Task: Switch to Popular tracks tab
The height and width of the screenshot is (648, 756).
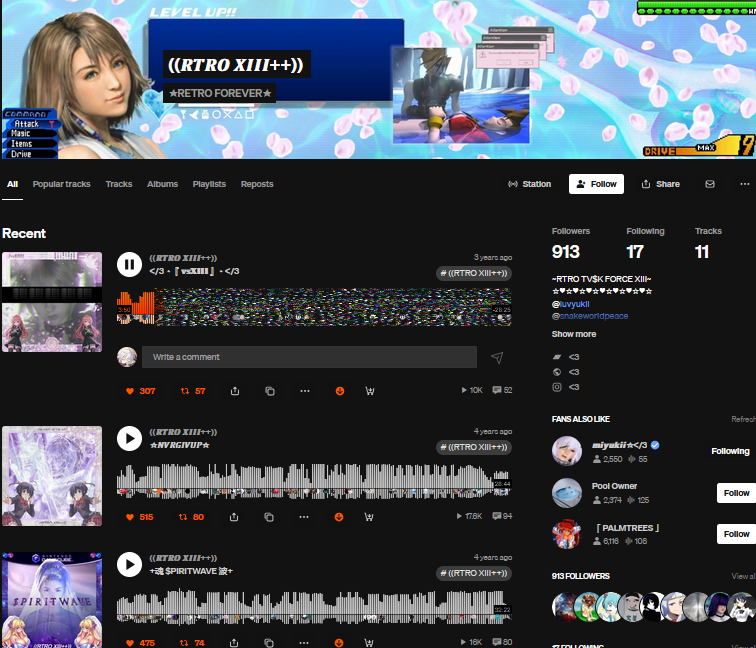Action: click(62, 184)
